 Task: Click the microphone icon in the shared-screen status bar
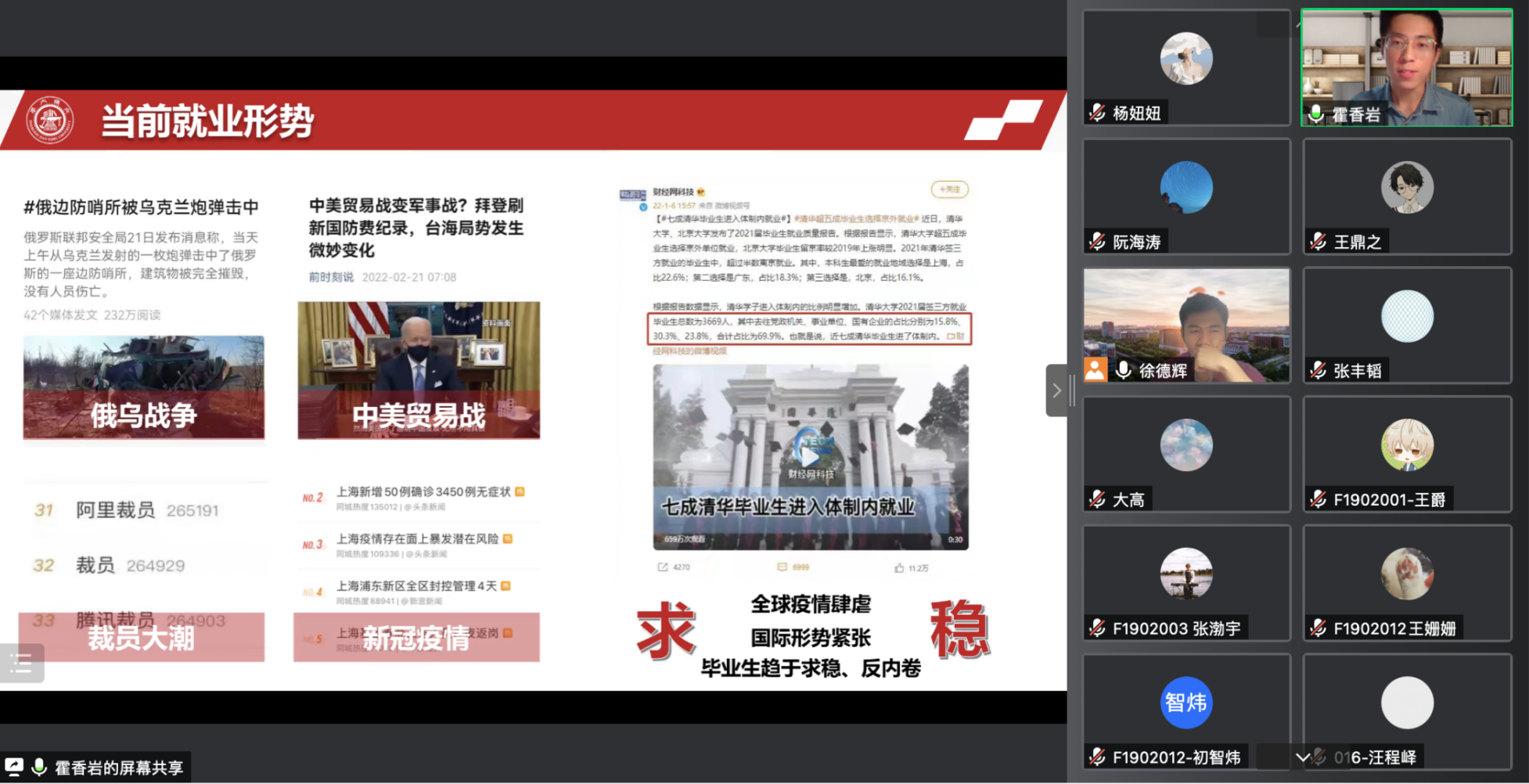coord(40,766)
